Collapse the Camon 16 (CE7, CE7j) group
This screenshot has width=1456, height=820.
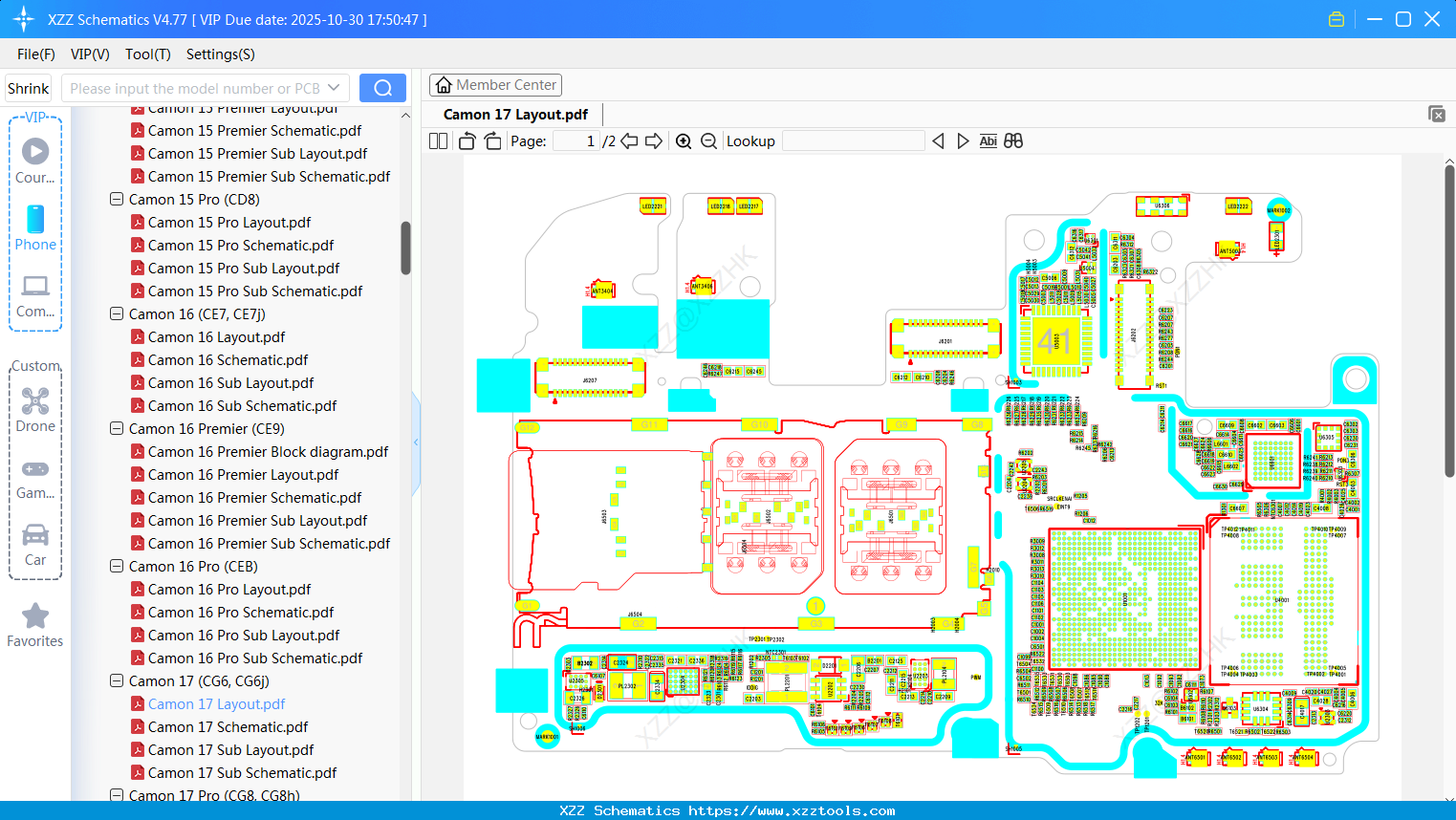click(x=117, y=314)
